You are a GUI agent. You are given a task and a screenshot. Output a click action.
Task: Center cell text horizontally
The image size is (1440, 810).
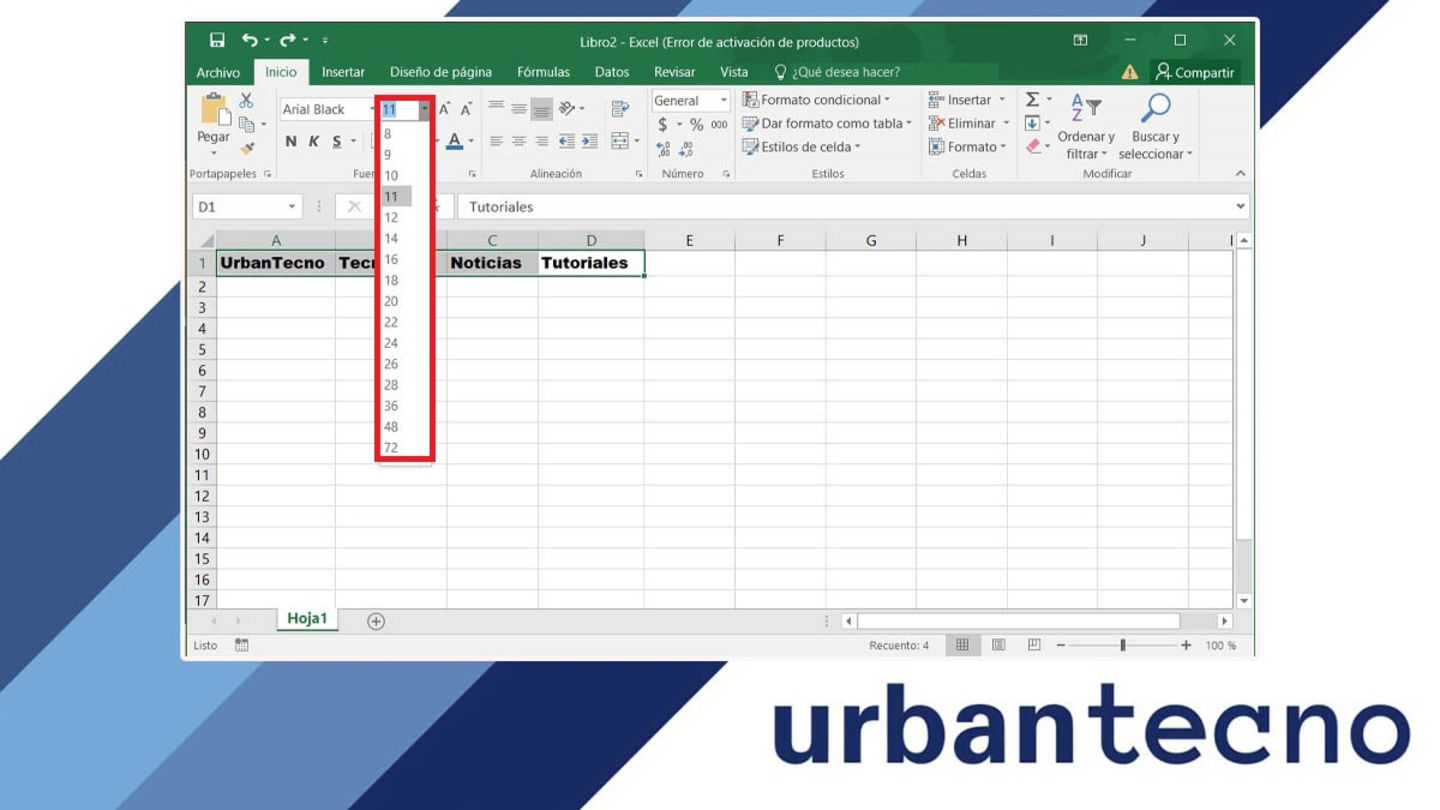tap(519, 141)
